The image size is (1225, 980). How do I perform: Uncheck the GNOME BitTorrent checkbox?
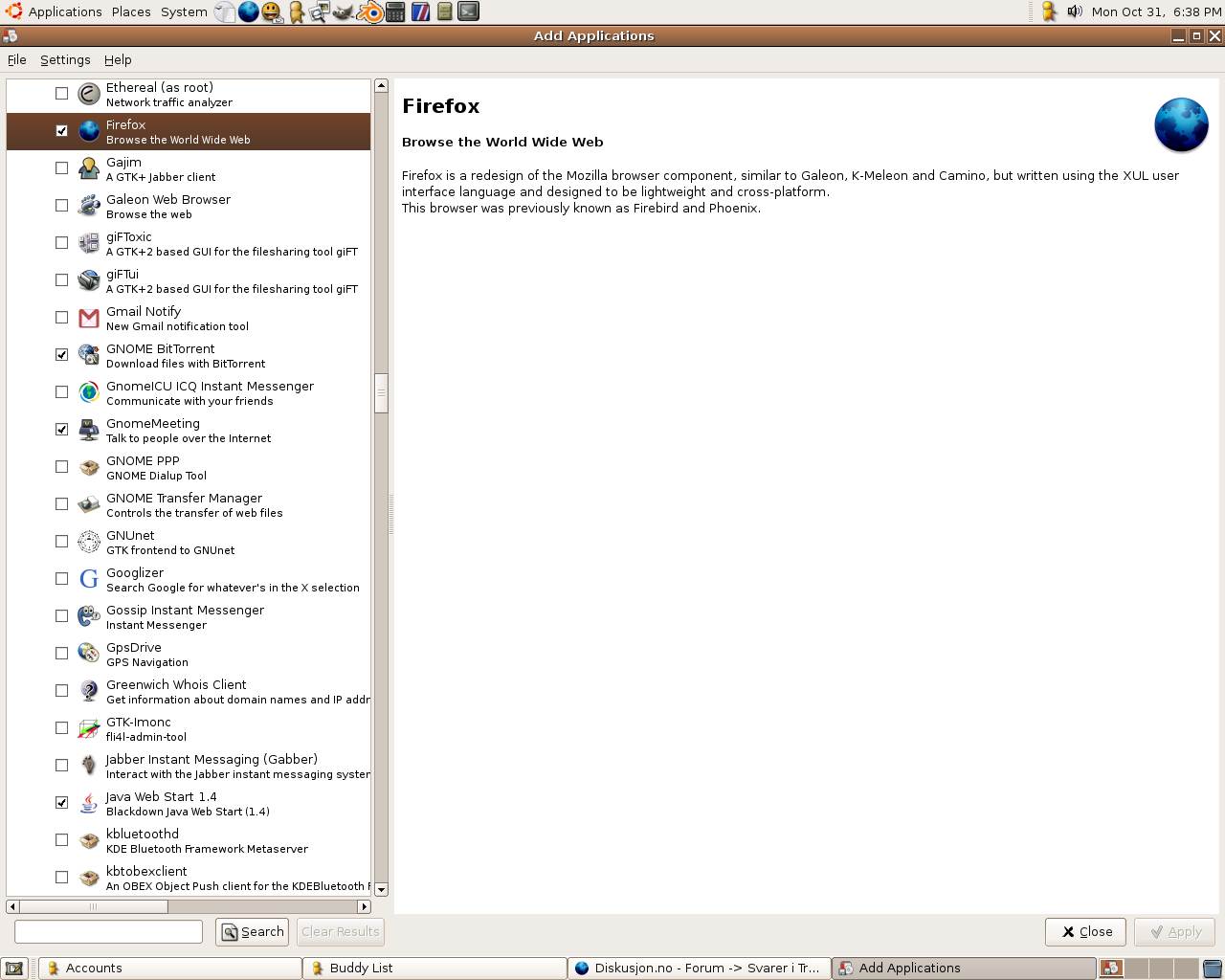[62, 355]
